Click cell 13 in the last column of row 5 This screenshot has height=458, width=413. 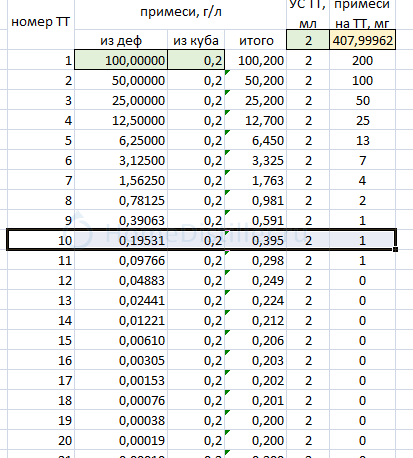point(363,140)
